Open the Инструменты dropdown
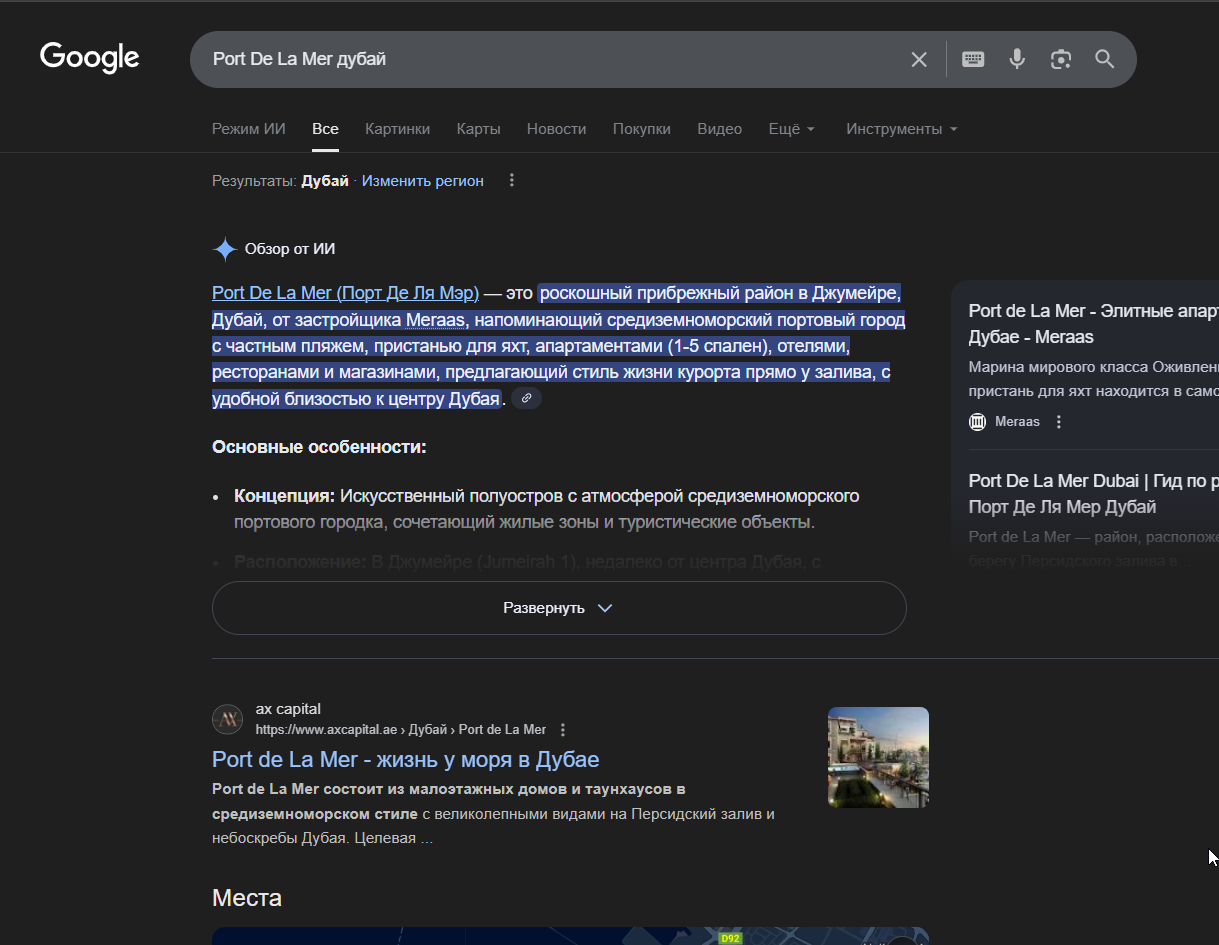 click(x=902, y=129)
